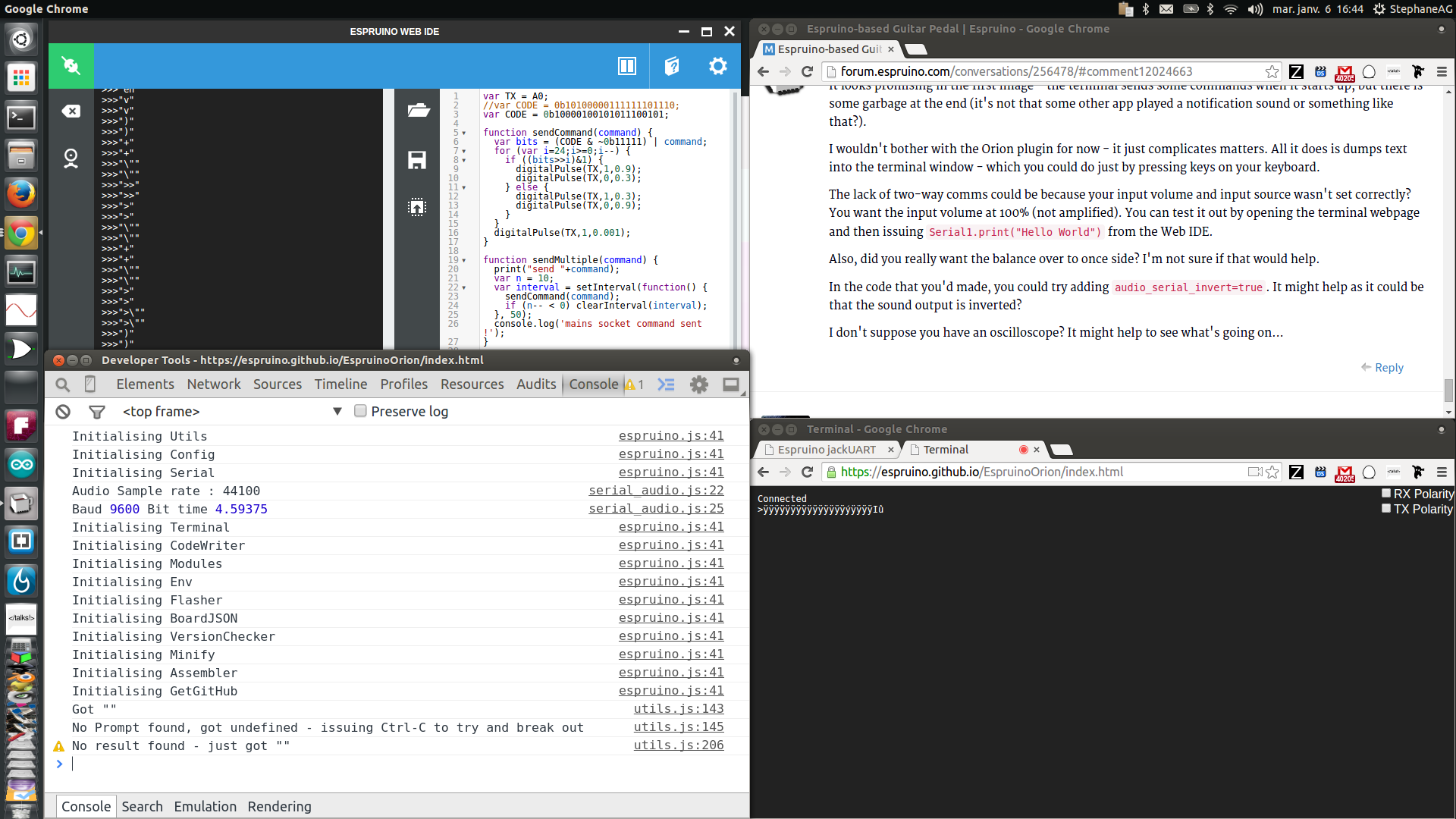This screenshot has height=819, width=1456.
Task: Toggle the DevTools mobile device emulation icon
Action: 89,384
